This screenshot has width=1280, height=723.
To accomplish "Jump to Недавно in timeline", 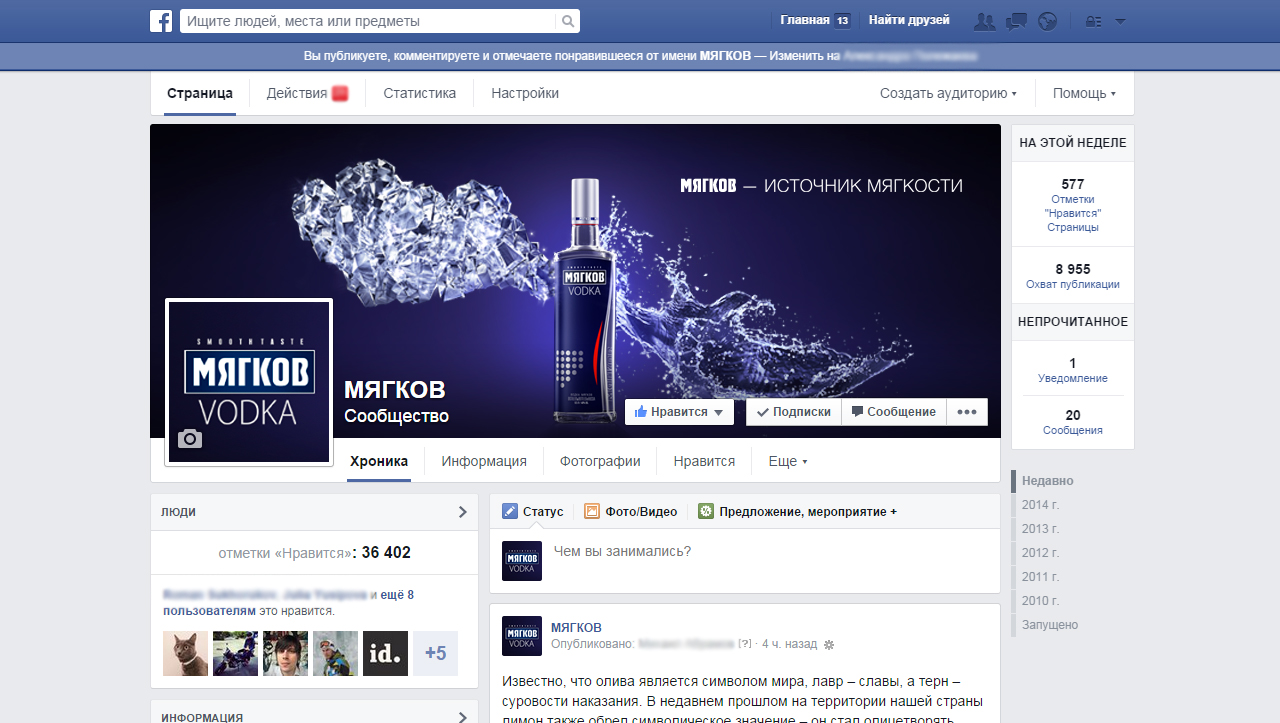I will click(1048, 481).
